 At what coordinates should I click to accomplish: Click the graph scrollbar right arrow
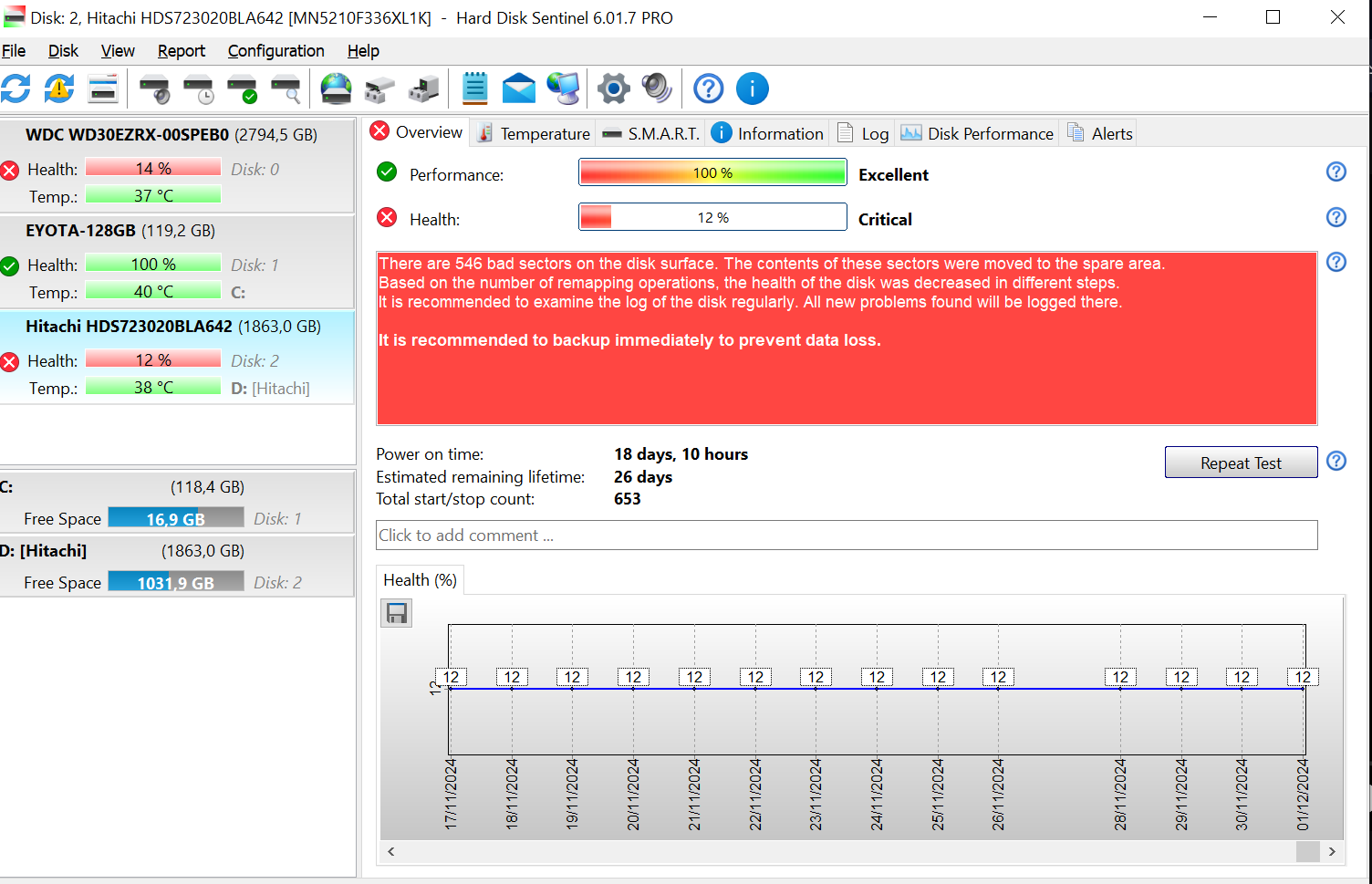[1332, 851]
